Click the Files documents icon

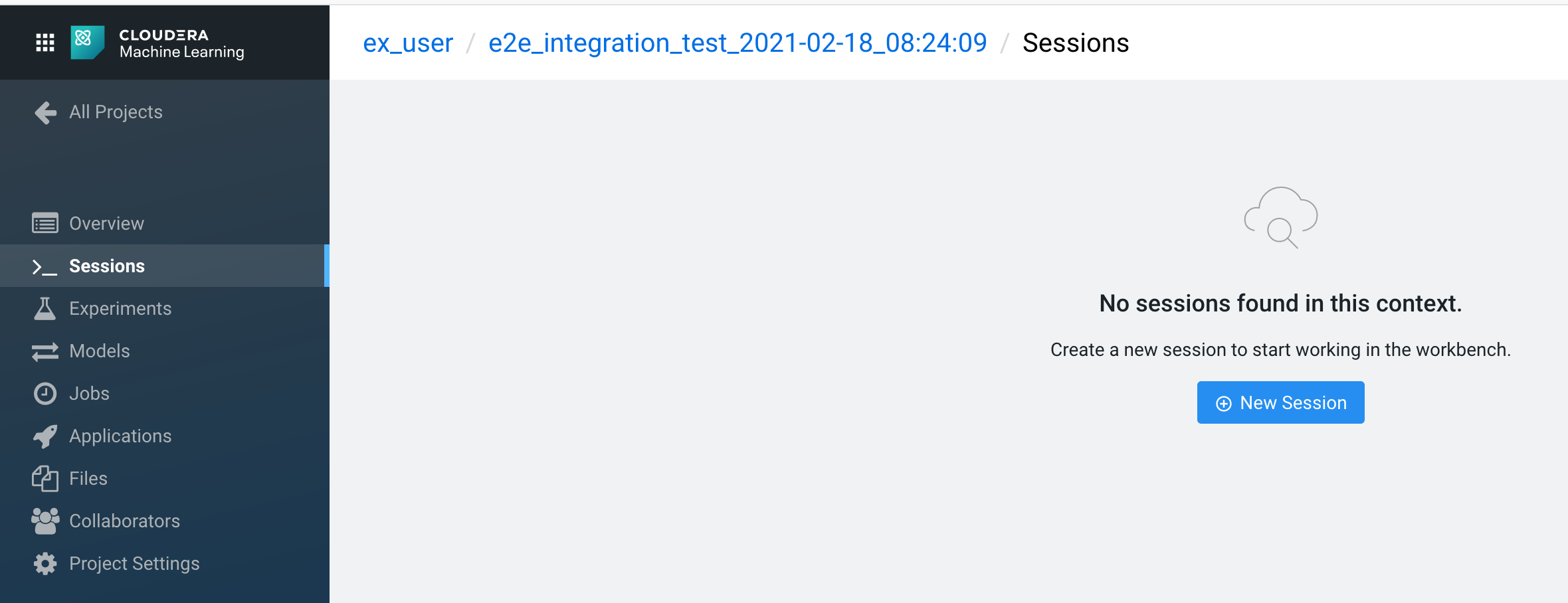click(45, 478)
